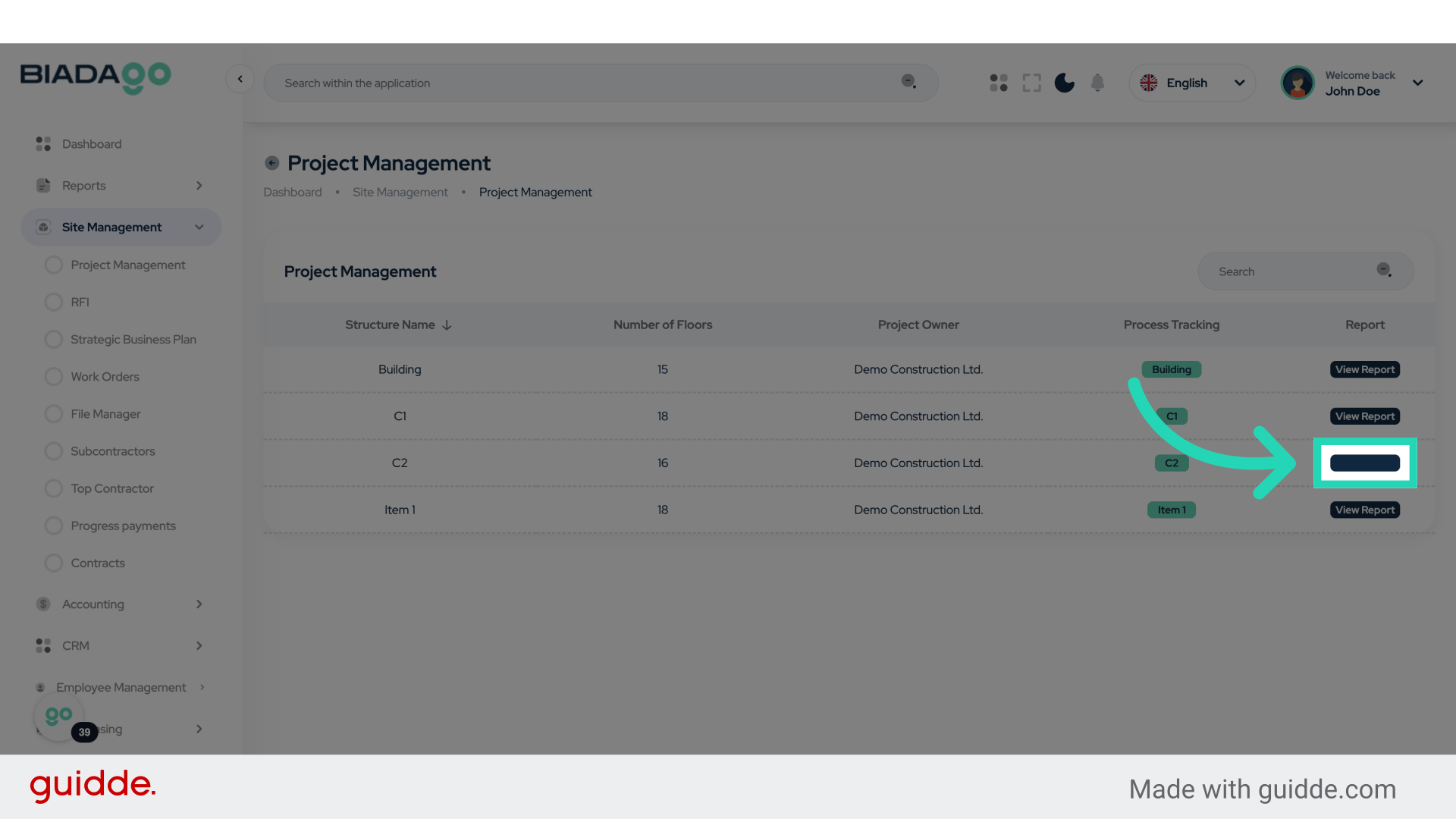
Task: Click Site Management breadcrumb link
Action: tap(400, 193)
